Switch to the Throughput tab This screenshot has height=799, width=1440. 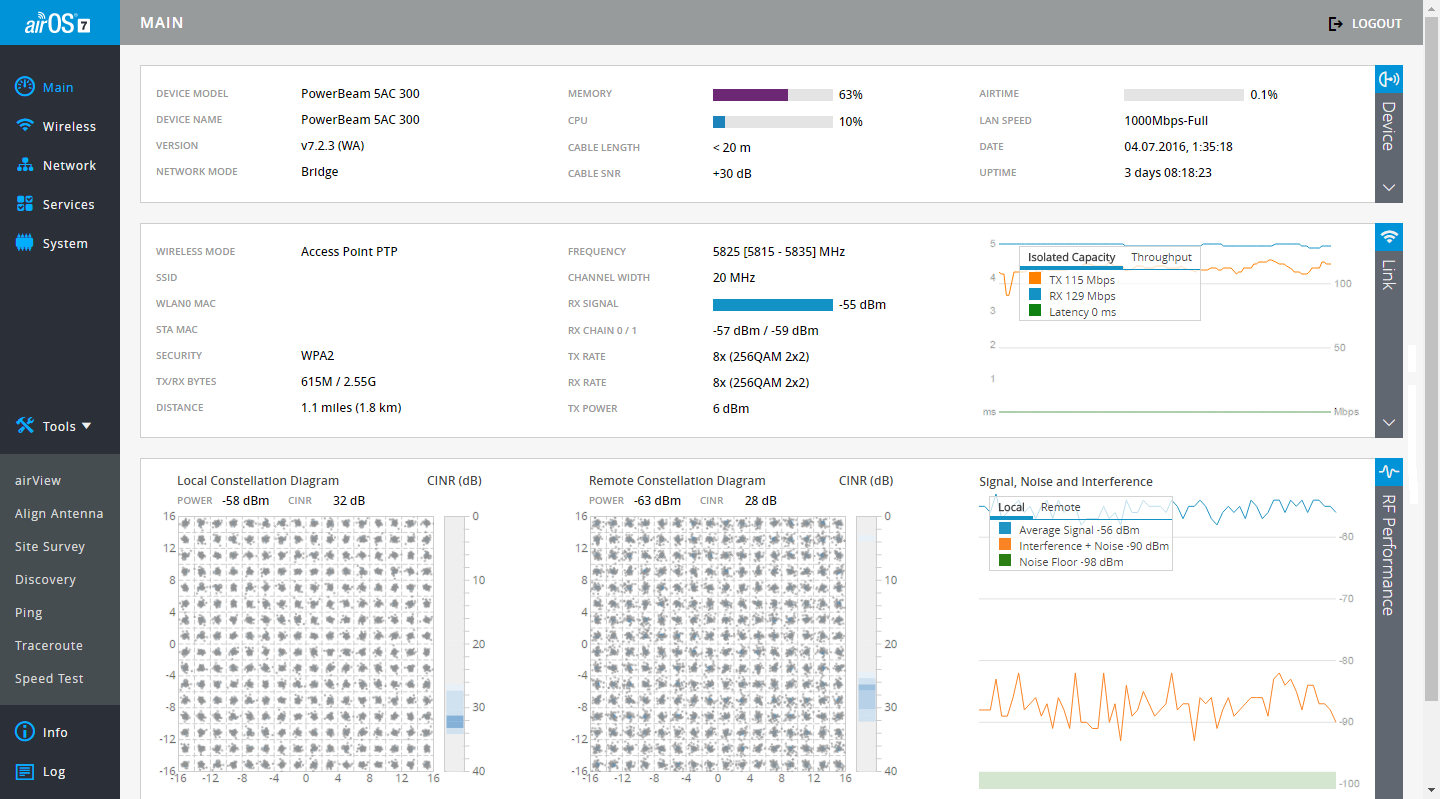point(1161,258)
